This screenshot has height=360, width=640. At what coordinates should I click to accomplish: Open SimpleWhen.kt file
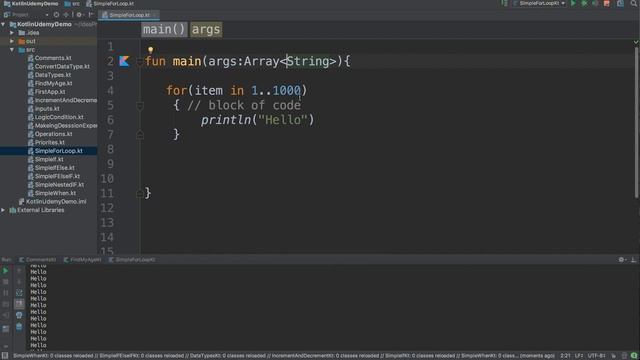pyautogui.click(x=51, y=193)
